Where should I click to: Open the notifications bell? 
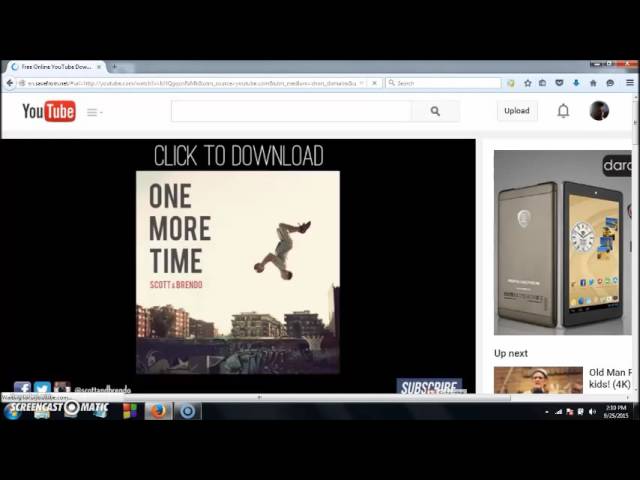(x=563, y=111)
